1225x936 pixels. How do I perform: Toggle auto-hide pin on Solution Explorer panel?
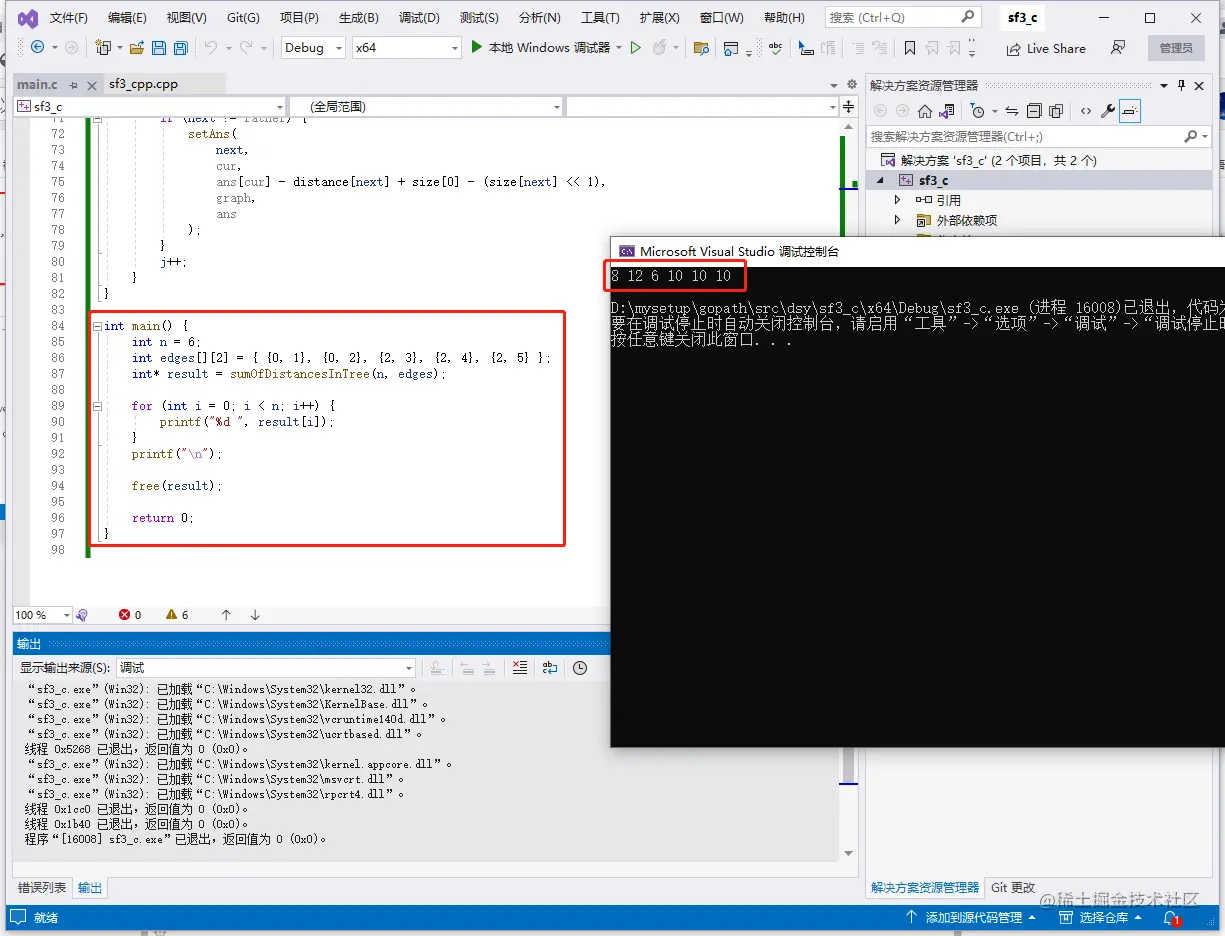(x=1181, y=85)
